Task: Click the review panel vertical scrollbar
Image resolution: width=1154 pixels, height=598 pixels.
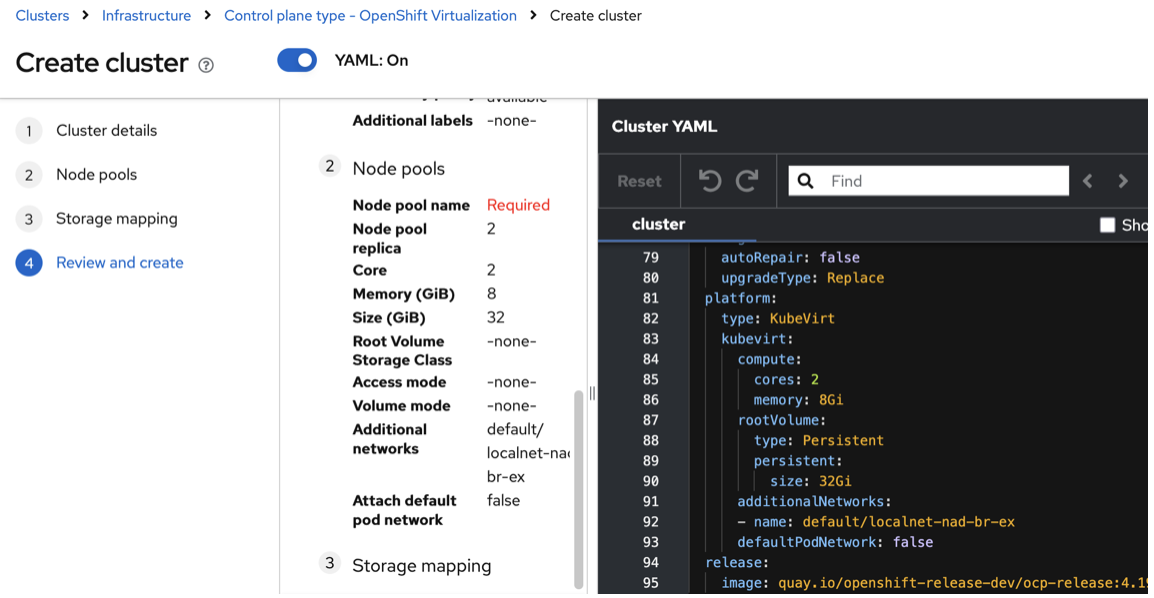Action: [578, 488]
